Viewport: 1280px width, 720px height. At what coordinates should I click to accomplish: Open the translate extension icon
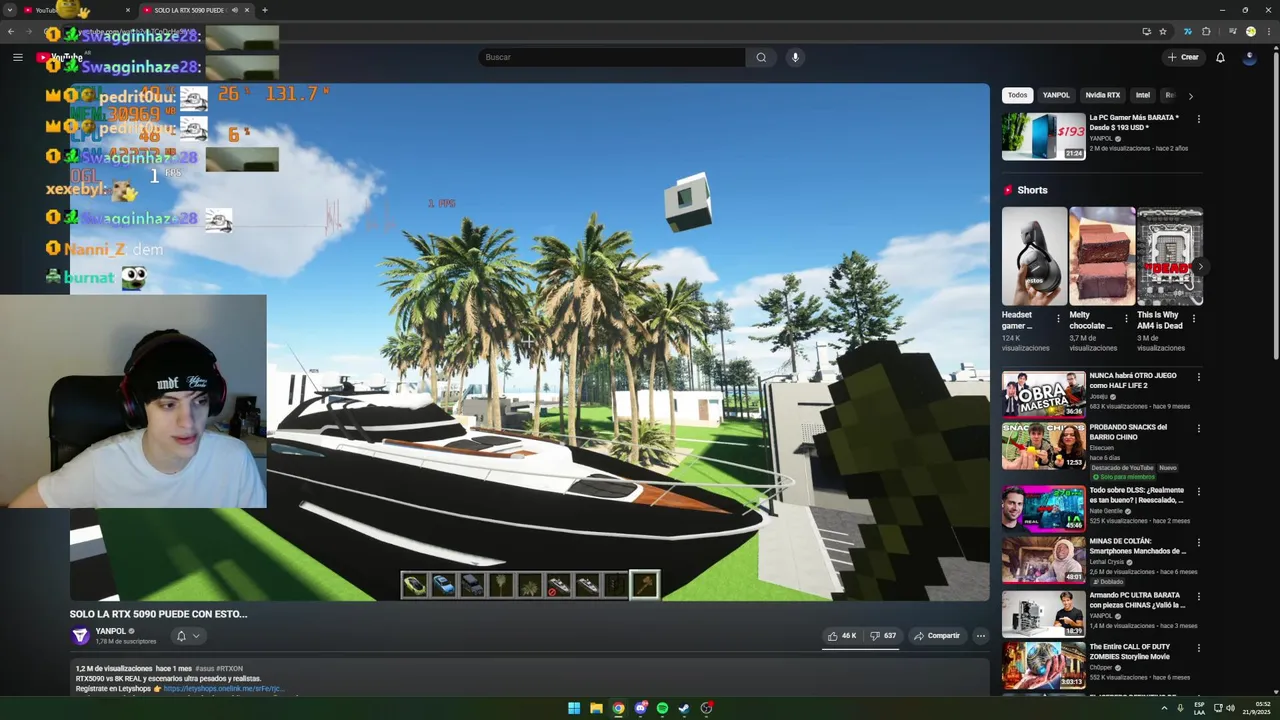point(1187,31)
